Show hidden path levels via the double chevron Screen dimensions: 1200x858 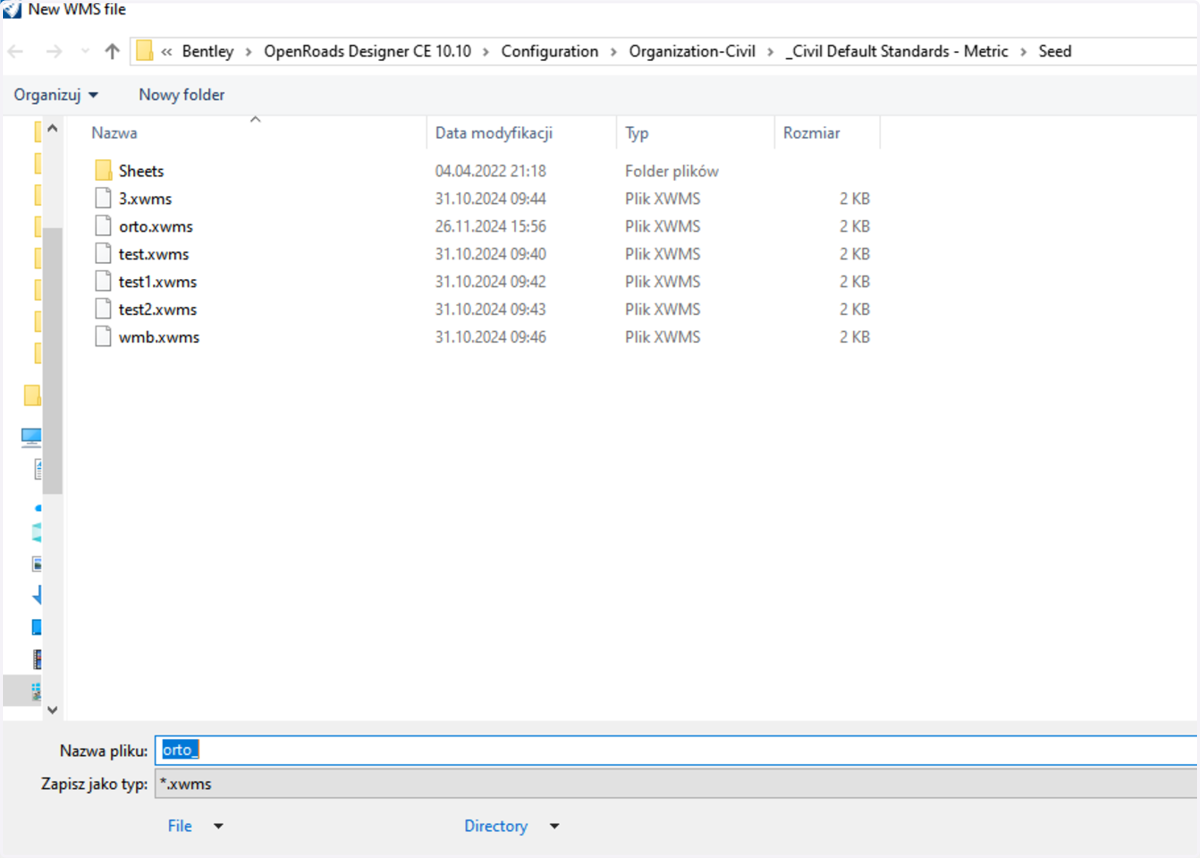point(167,51)
